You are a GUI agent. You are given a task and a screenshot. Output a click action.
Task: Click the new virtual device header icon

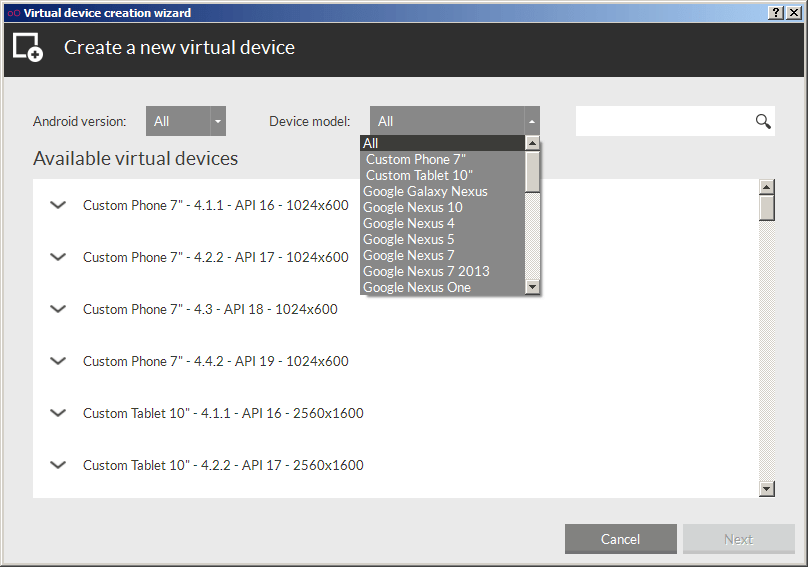click(28, 47)
